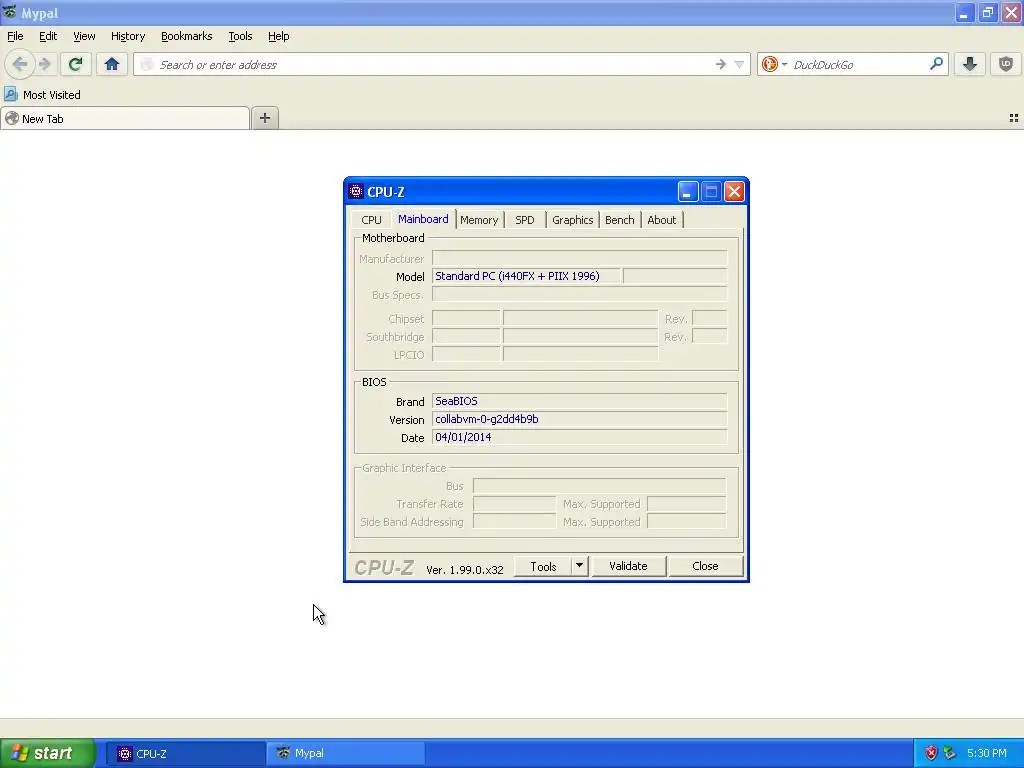Open the DuckDuckGo search engine selector

point(774,64)
